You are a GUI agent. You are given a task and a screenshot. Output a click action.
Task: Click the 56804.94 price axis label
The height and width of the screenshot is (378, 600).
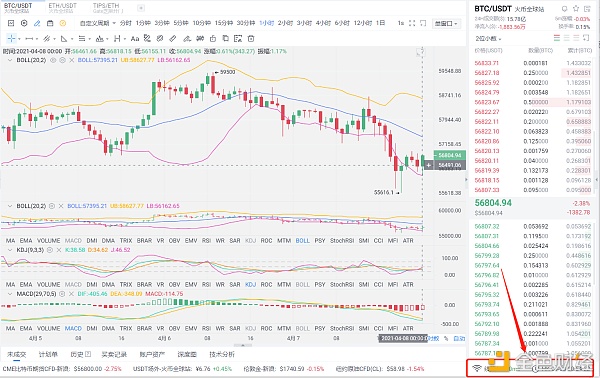[x=450, y=155]
